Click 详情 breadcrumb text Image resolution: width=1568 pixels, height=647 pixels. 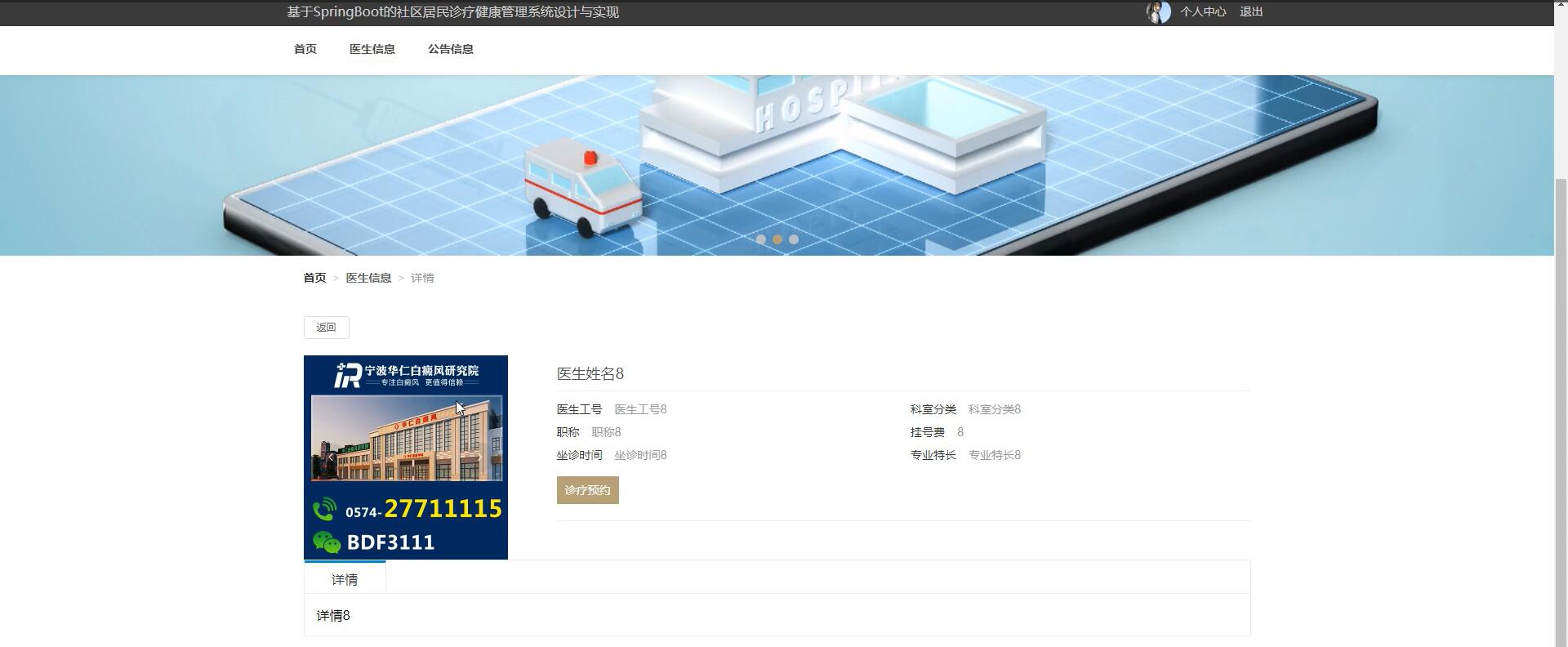(x=422, y=278)
